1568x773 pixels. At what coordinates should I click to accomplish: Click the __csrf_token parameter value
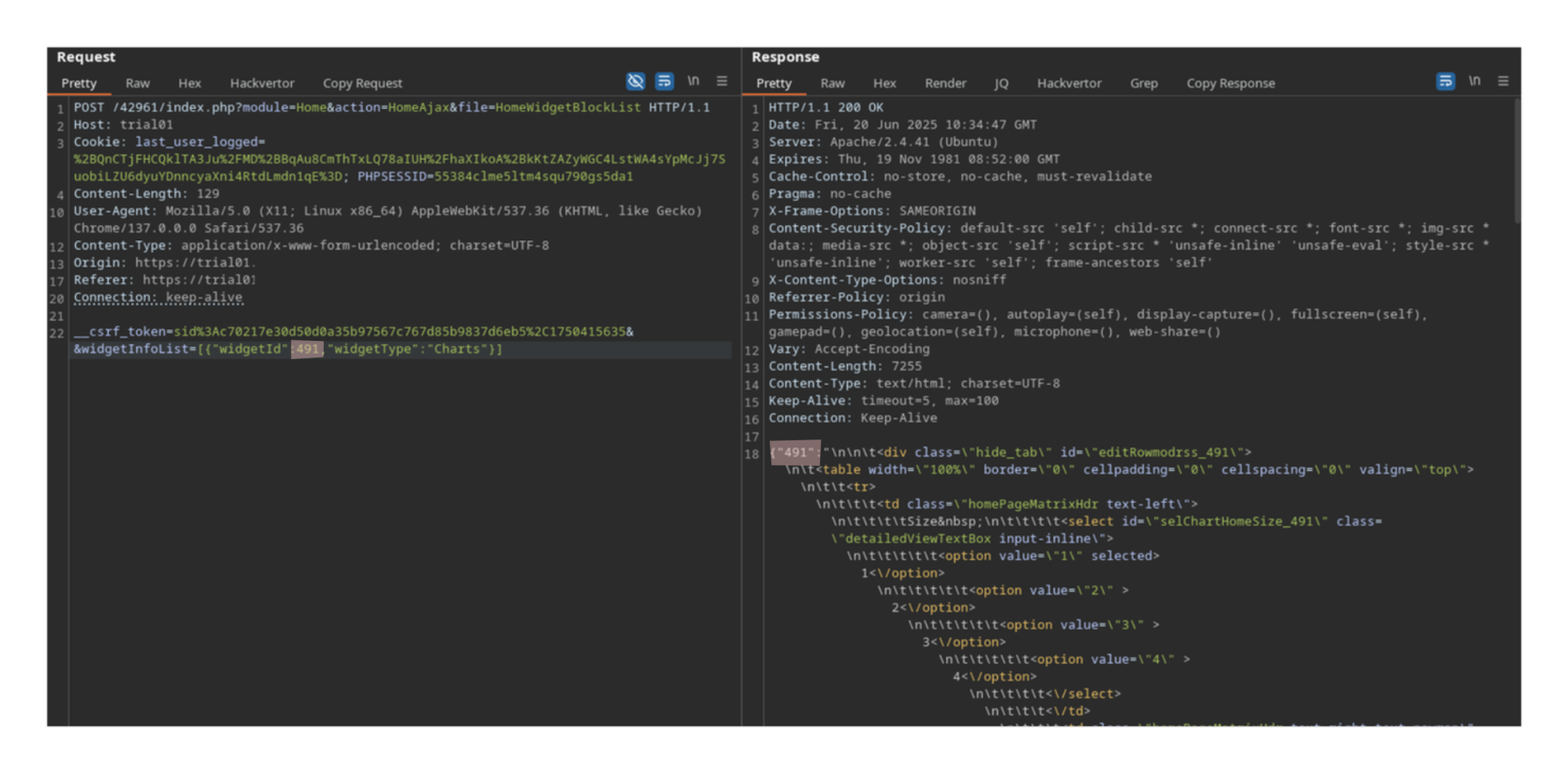pyautogui.click(x=400, y=332)
